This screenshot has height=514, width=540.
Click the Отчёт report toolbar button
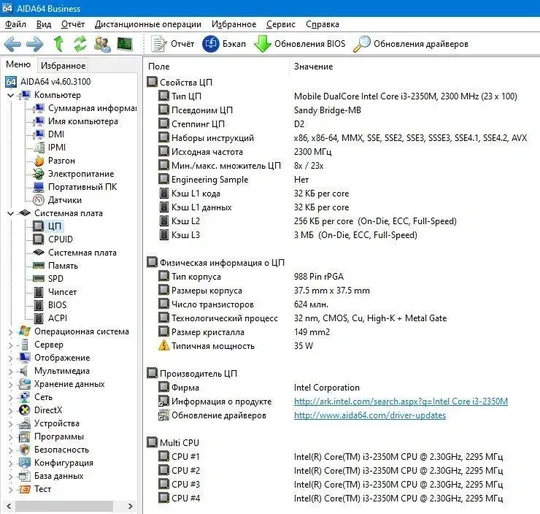(173, 44)
